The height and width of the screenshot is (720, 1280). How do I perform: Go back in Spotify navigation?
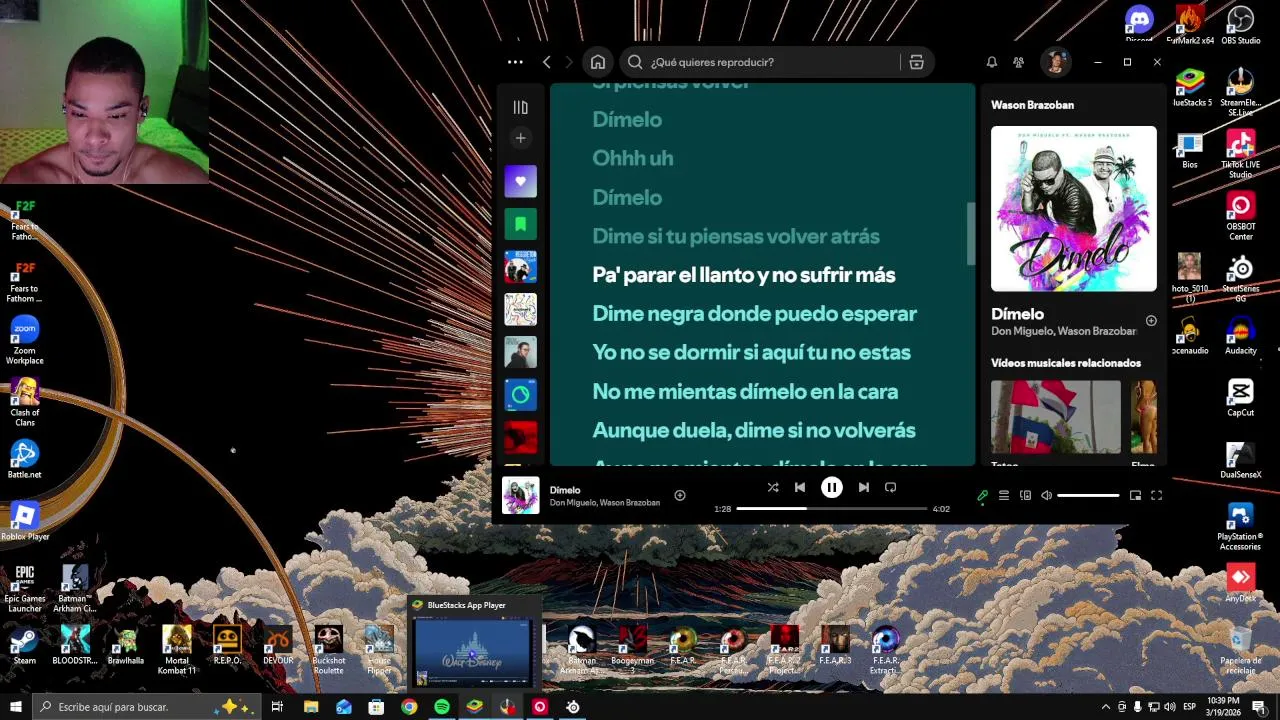[547, 62]
